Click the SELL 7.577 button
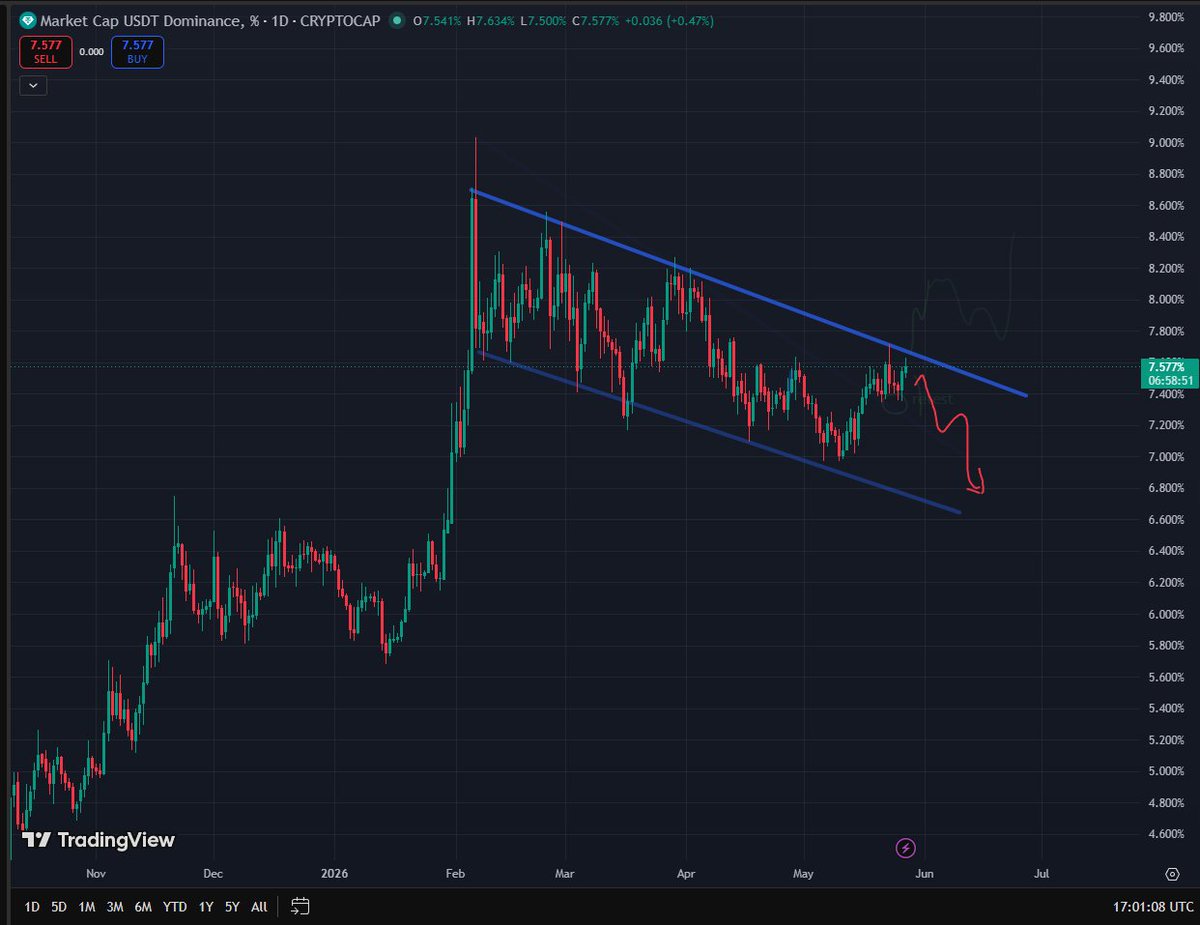The image size is (1200, 925). click(45, 52)
